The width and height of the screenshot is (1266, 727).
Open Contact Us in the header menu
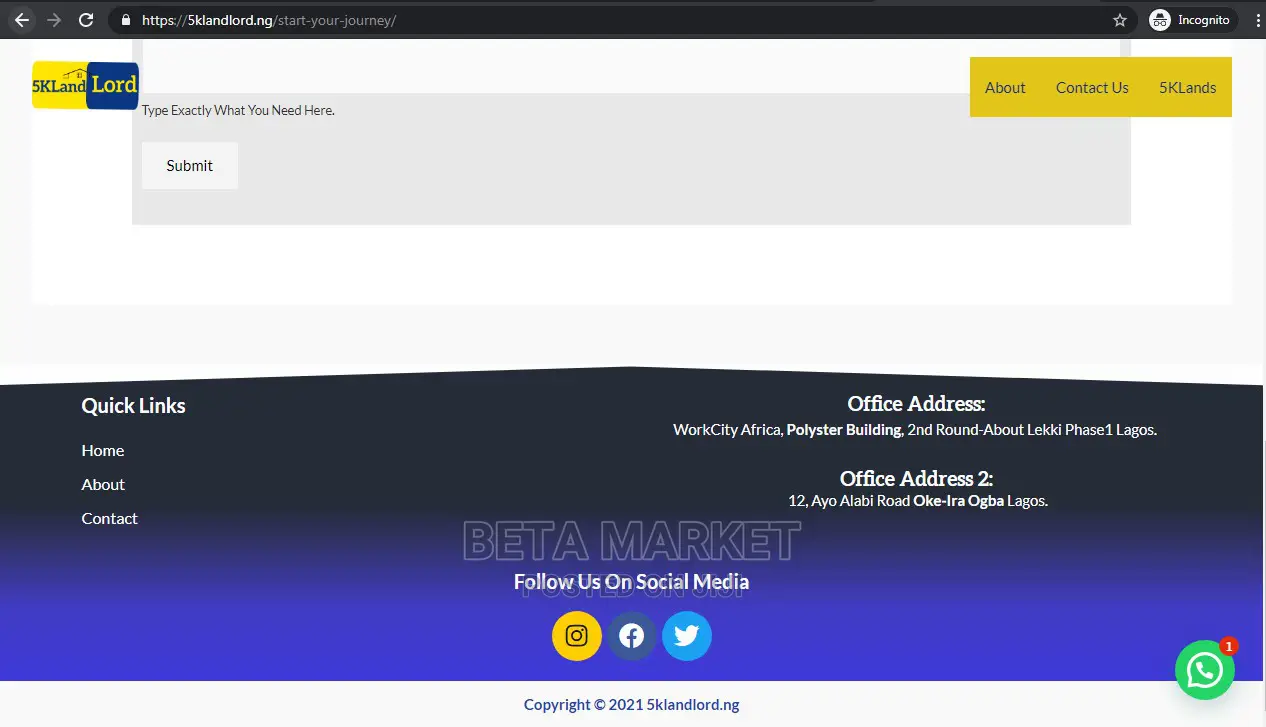tap(1092, 87)
